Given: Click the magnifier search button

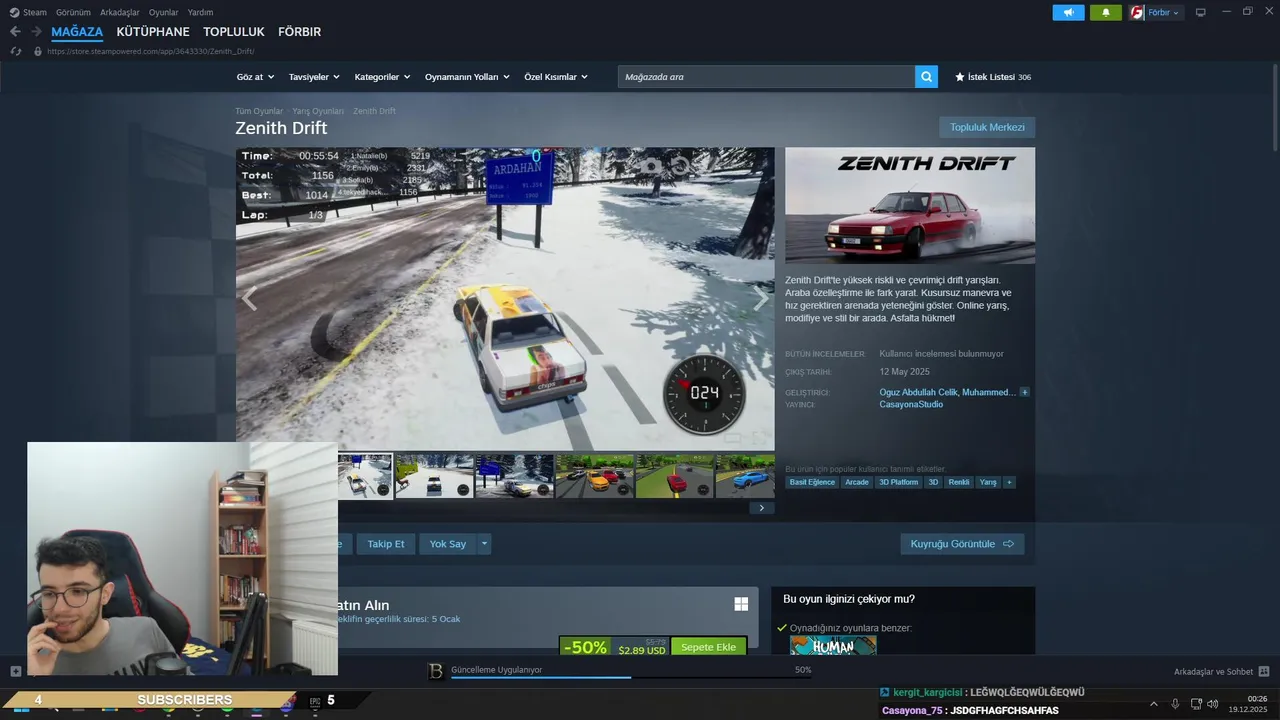Looking at the screenshot, I should click(926, 77).
